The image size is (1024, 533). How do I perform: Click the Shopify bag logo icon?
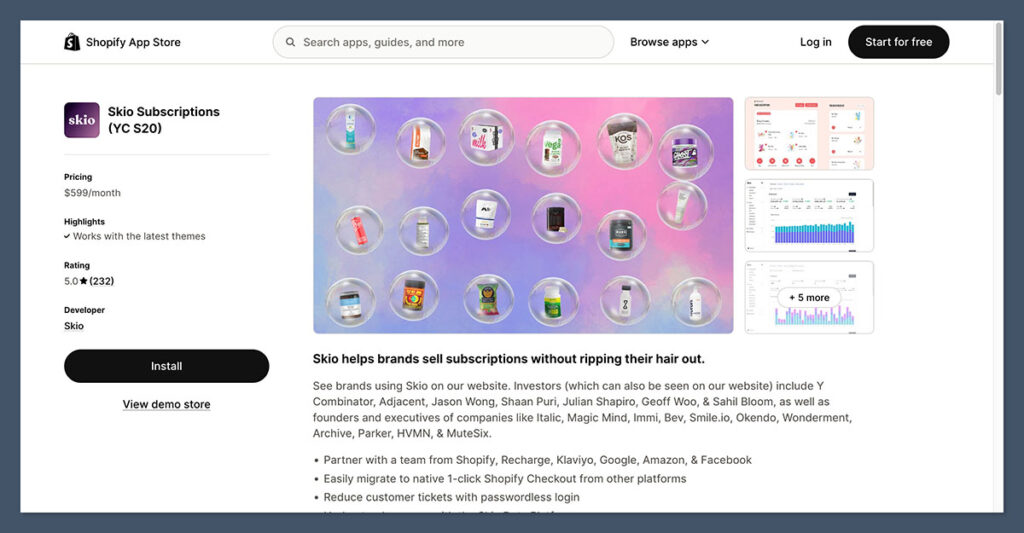(72, 42)
